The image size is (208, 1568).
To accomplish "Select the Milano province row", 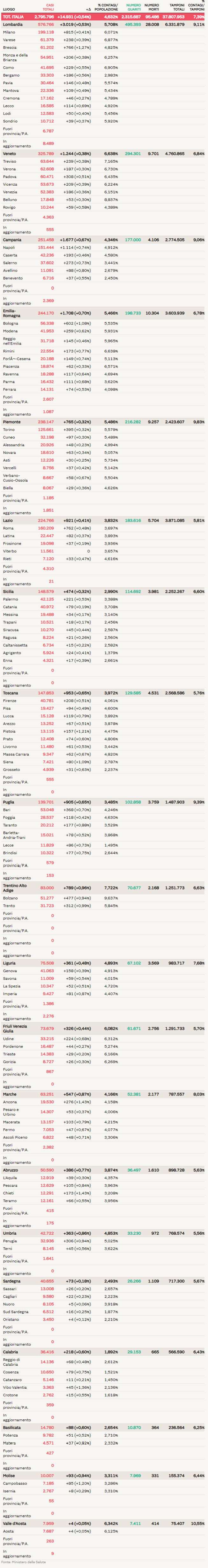I will (x=9, y=32).
